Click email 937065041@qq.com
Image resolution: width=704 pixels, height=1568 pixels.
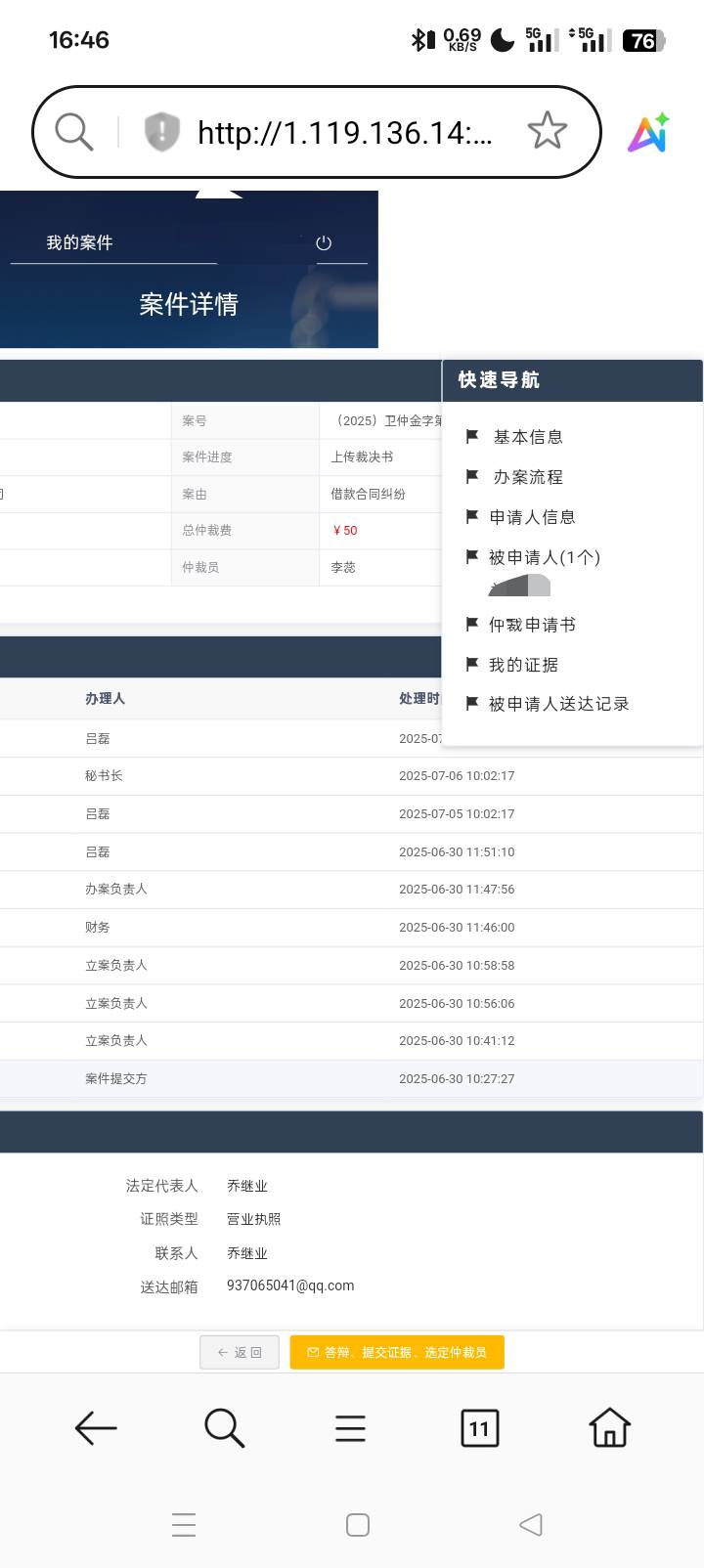[x=290, y=1285]
